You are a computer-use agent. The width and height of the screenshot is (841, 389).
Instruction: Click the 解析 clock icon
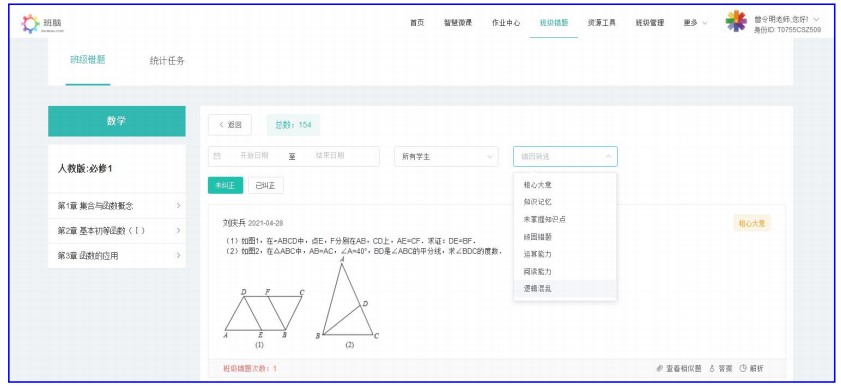743,369
